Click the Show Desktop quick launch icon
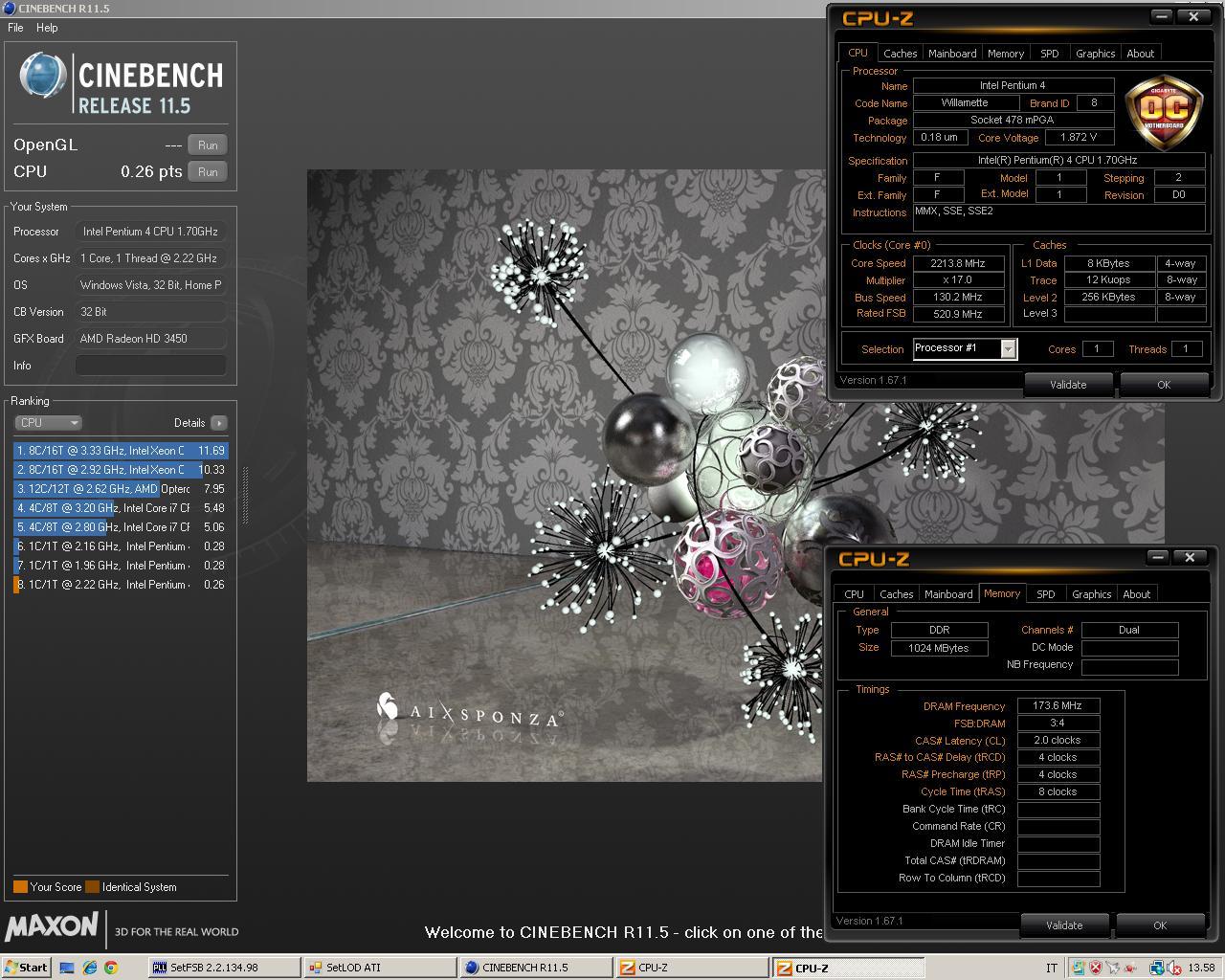 [x=67, y=968]
